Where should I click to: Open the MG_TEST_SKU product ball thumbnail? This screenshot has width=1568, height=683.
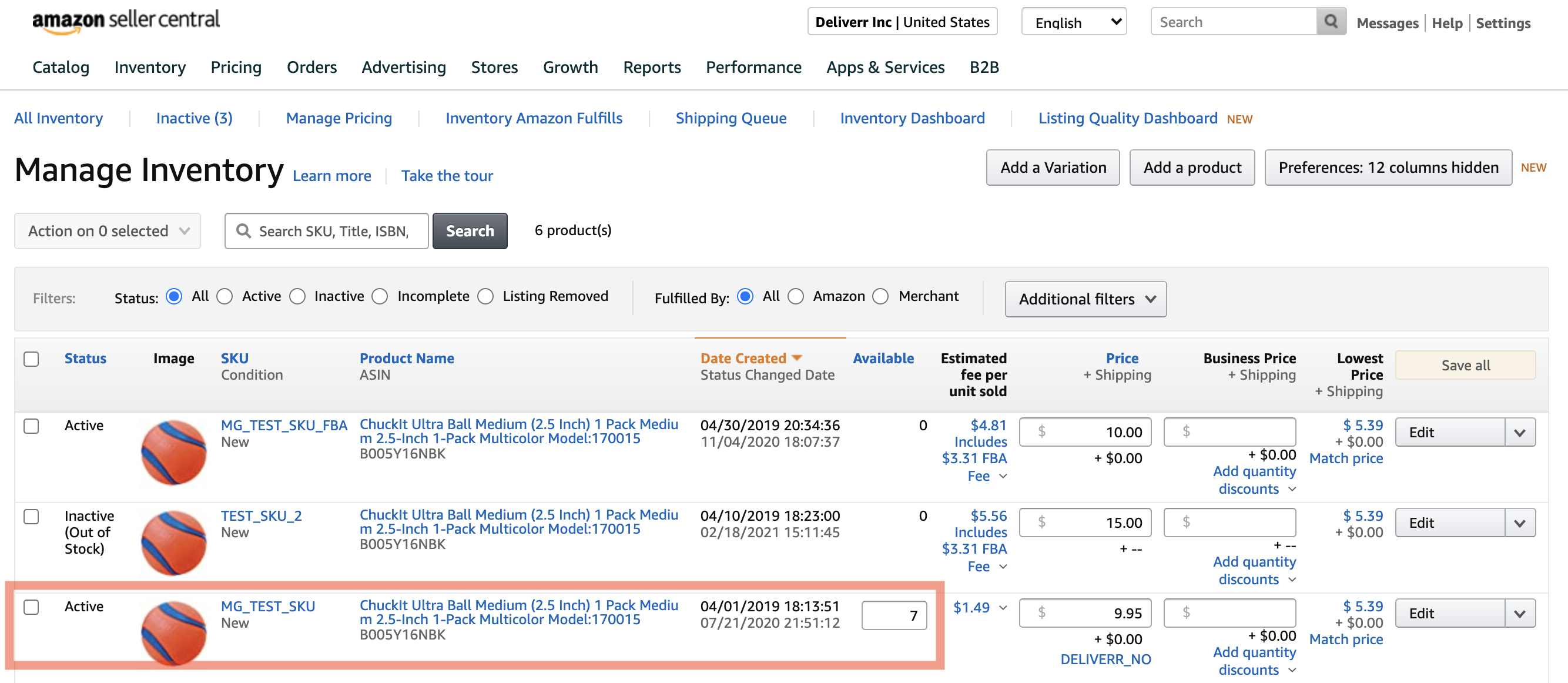pyautogui.click(x=173, y=633)
